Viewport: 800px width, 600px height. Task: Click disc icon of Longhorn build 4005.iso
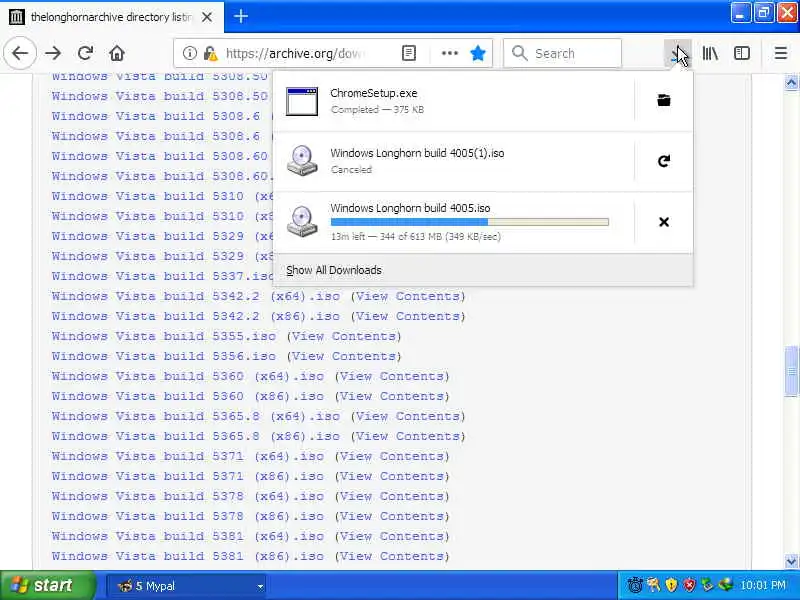click(x=302, y=221)
